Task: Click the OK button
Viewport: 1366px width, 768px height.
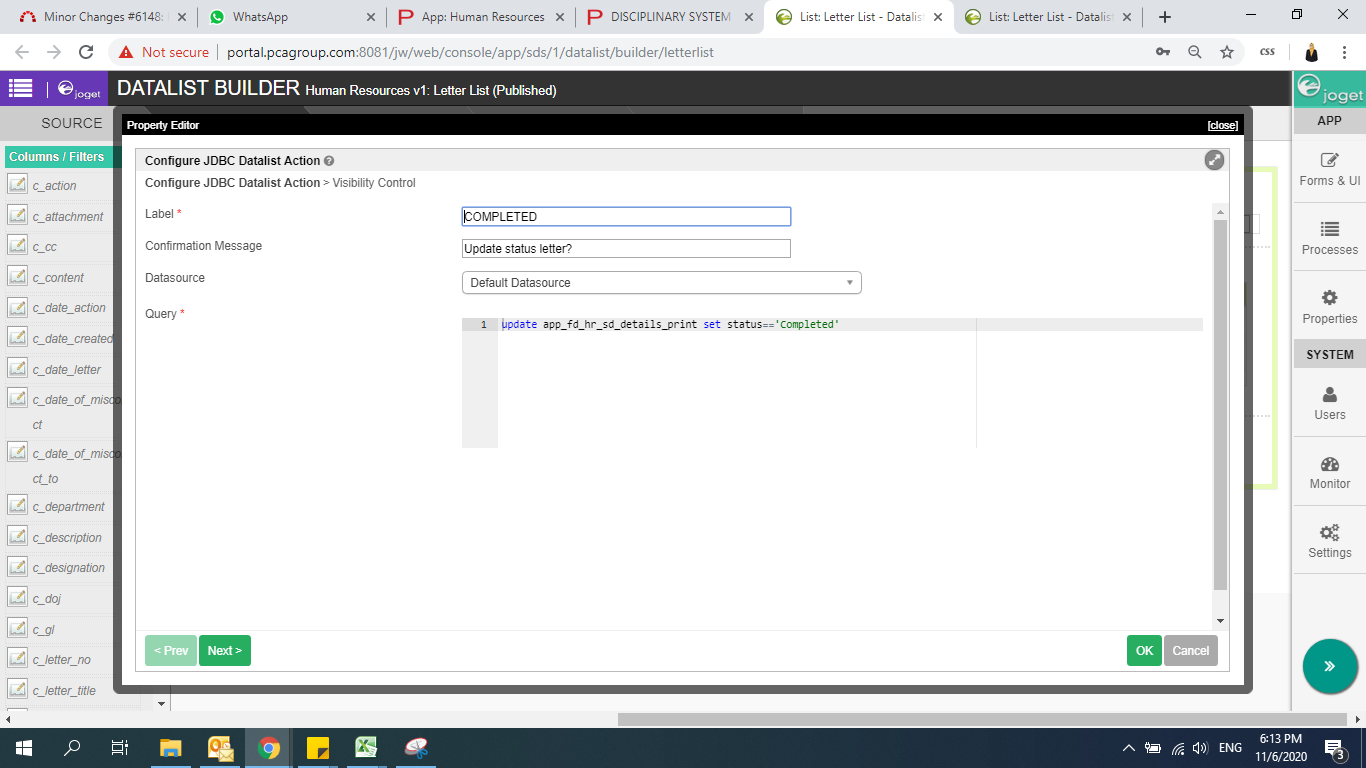Action: (x=1144, y=650)
